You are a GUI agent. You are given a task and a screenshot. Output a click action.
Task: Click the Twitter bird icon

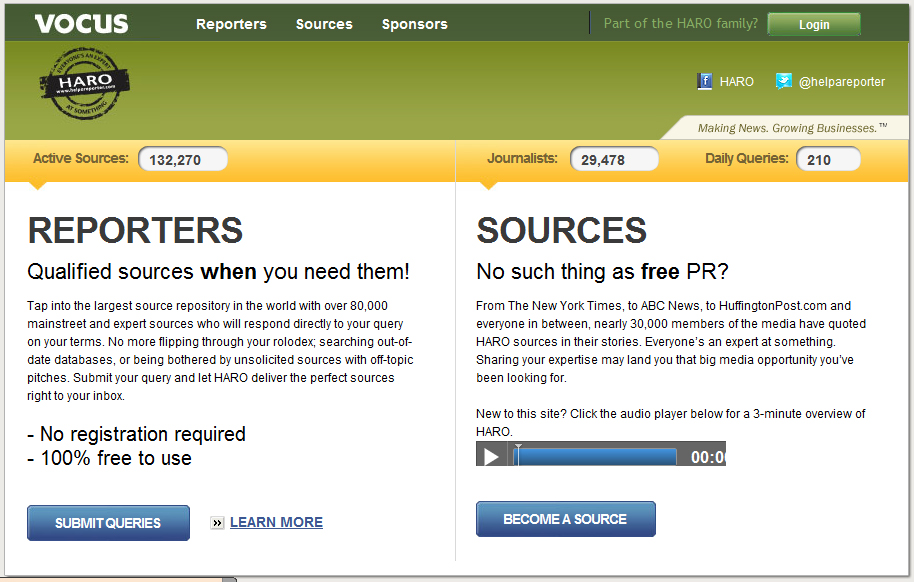(784, 81)
